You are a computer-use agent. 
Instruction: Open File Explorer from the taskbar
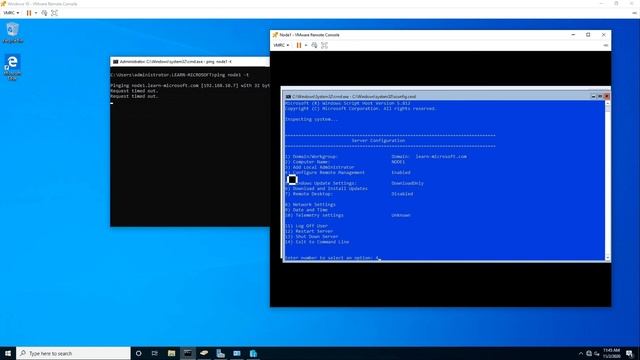click(171, 353)
